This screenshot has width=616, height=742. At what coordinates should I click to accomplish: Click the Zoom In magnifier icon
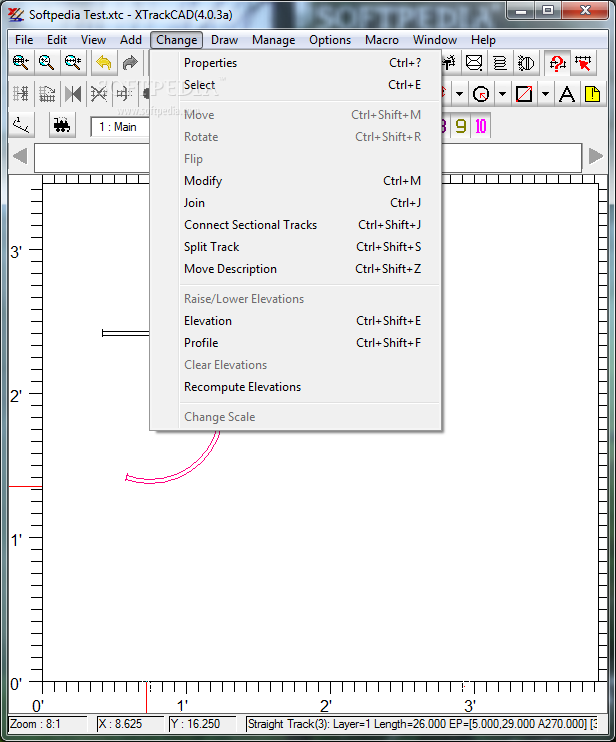pos(21,62)
